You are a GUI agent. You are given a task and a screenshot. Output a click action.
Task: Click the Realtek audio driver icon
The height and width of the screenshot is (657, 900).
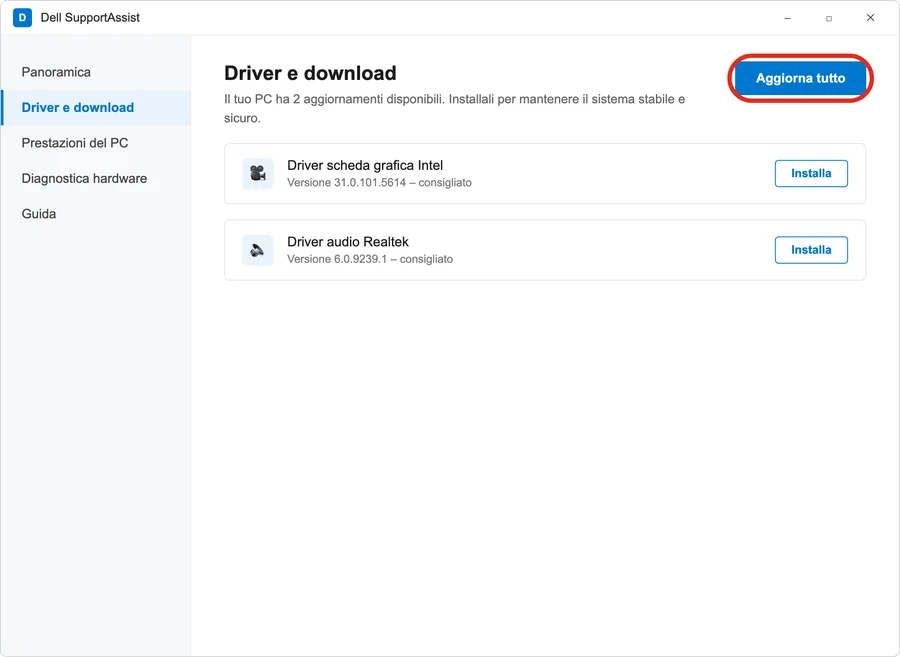(258, 250)
